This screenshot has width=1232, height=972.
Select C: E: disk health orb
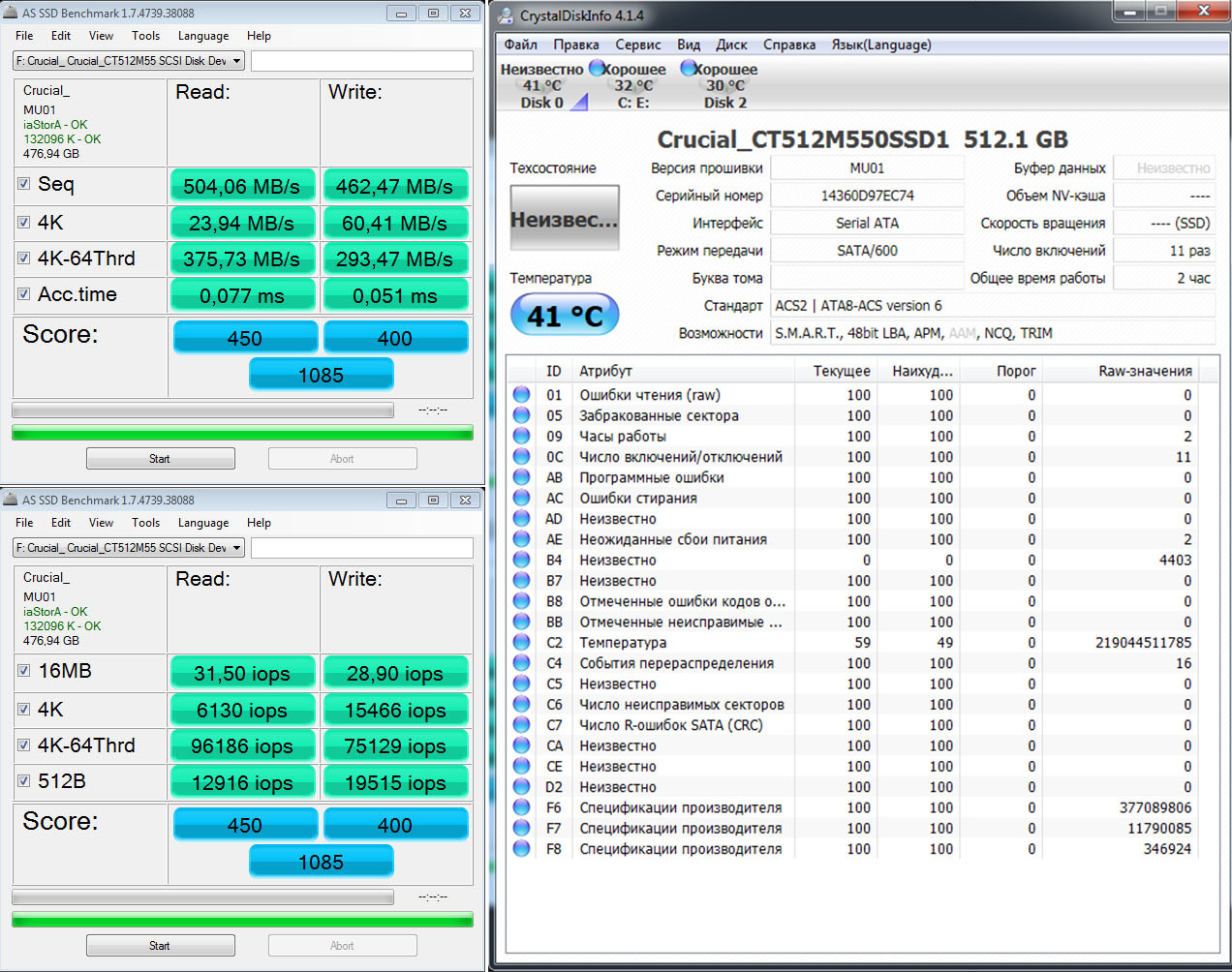(x=597, y=69)
